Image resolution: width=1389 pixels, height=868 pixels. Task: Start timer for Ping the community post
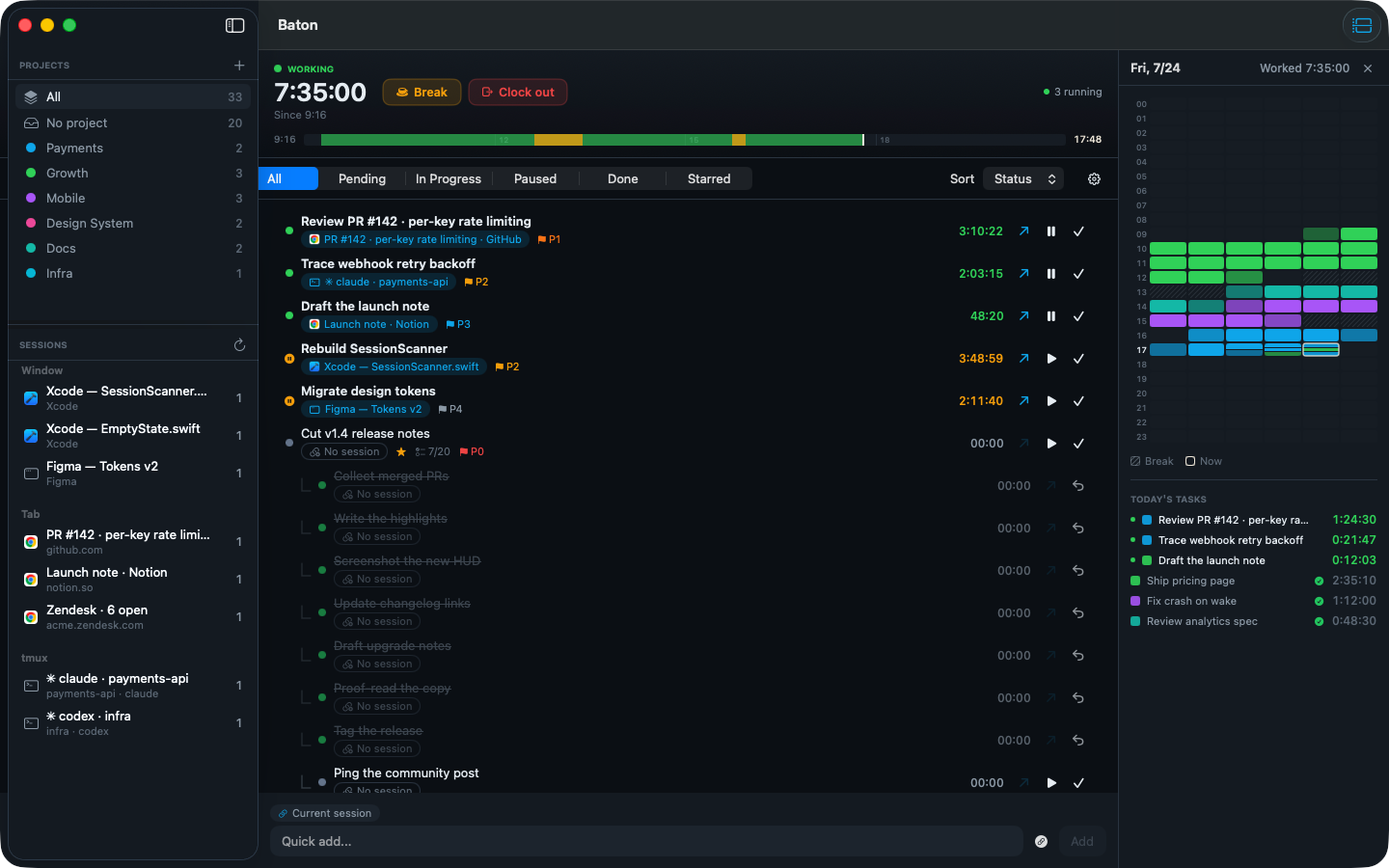(x=1051, y=782)
